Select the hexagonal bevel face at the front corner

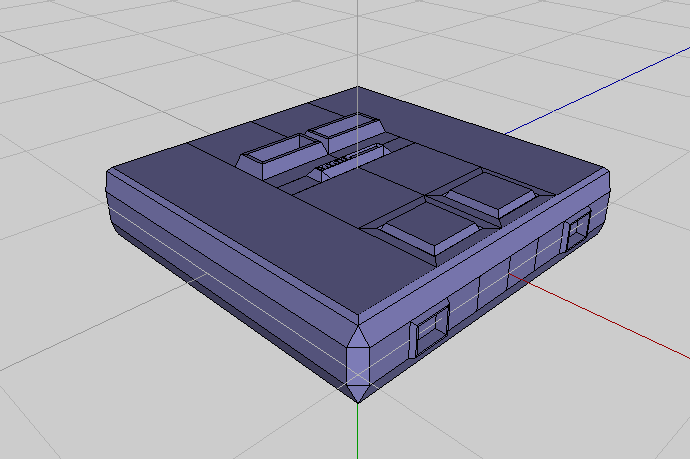[359, 365]
